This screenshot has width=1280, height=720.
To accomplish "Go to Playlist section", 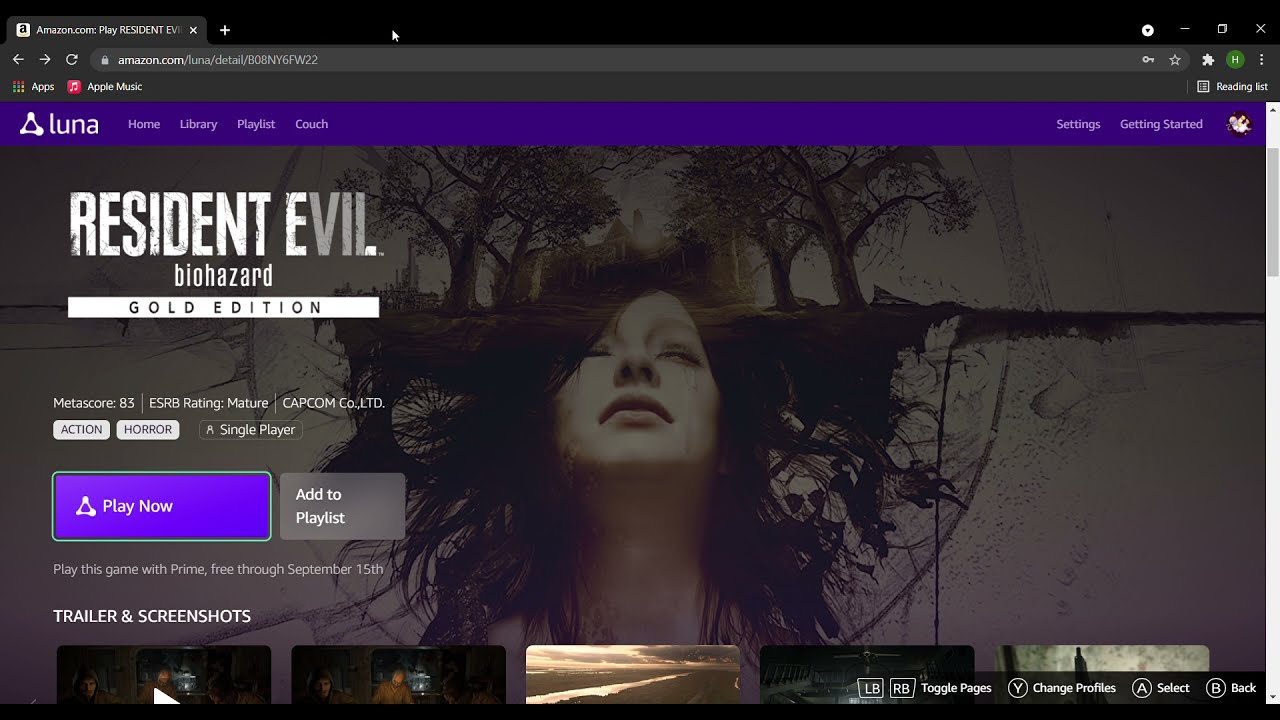I will tap(256, 124).
